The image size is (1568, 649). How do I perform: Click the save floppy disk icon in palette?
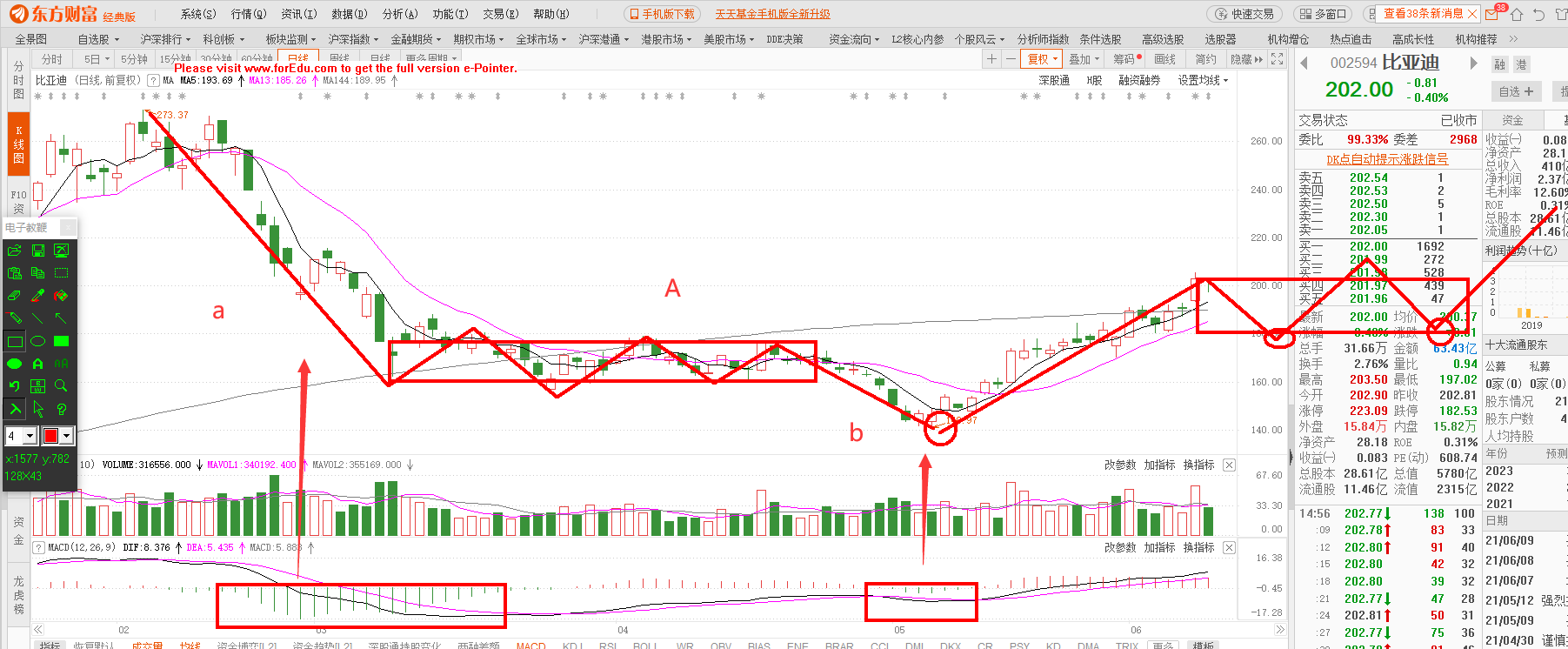pos(38,251)
